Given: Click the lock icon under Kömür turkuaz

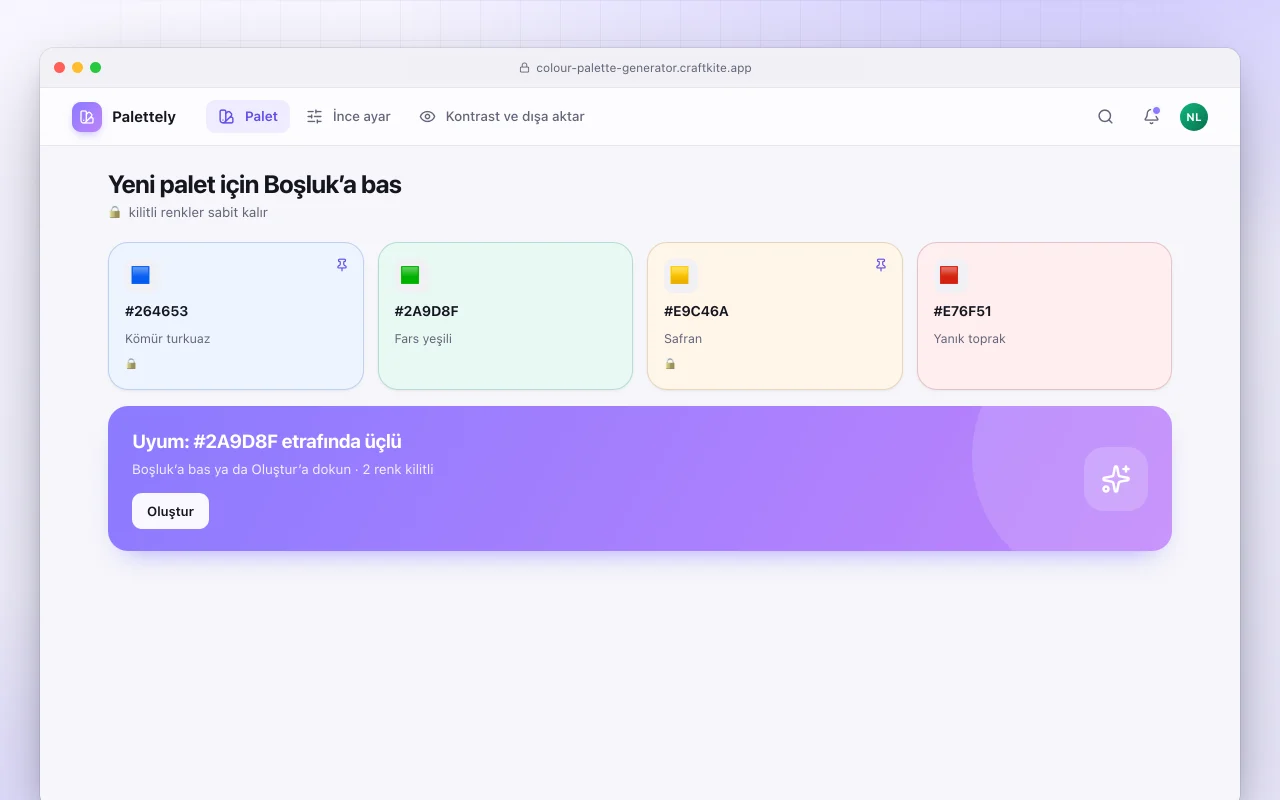Looking at the screenshot, I should coord(131,364).
